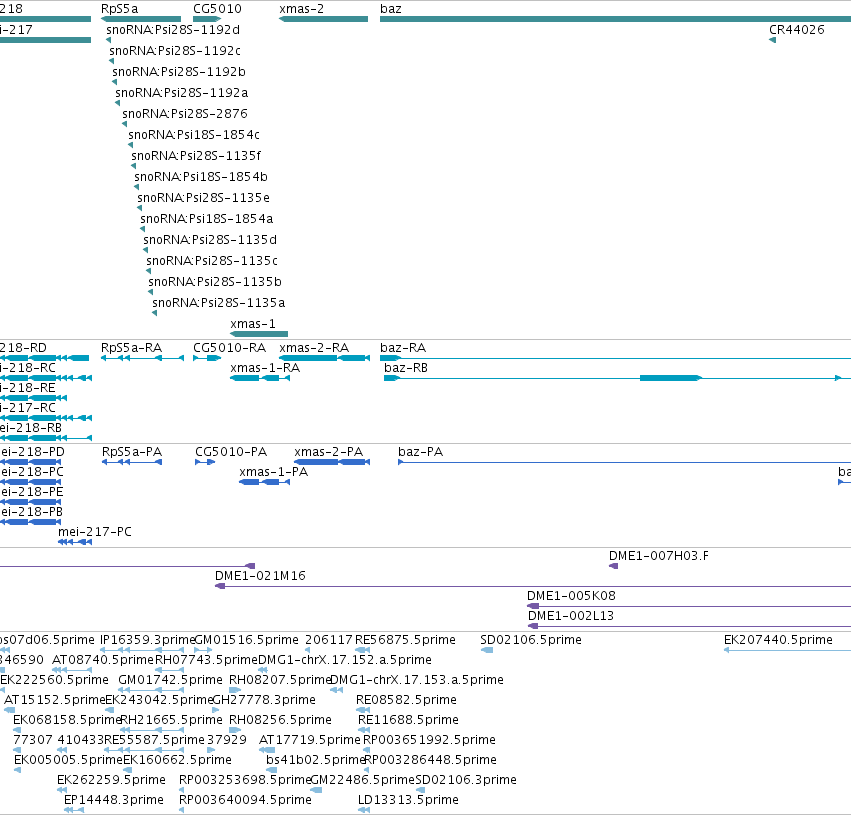This screenshot has height=815, width=851.
Task: Click the RH07743.5prime EST
Action: [169, 670]
